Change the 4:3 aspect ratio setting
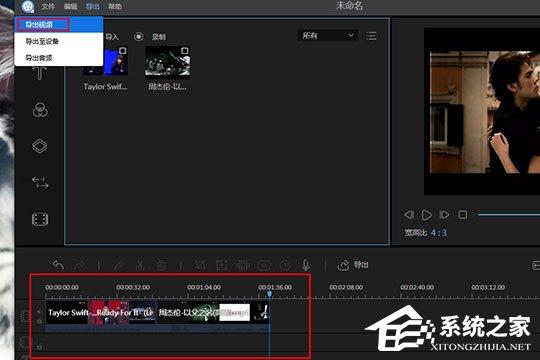Image resolution: width=540 pixels, height=360 pixels. tap(439, 233)
